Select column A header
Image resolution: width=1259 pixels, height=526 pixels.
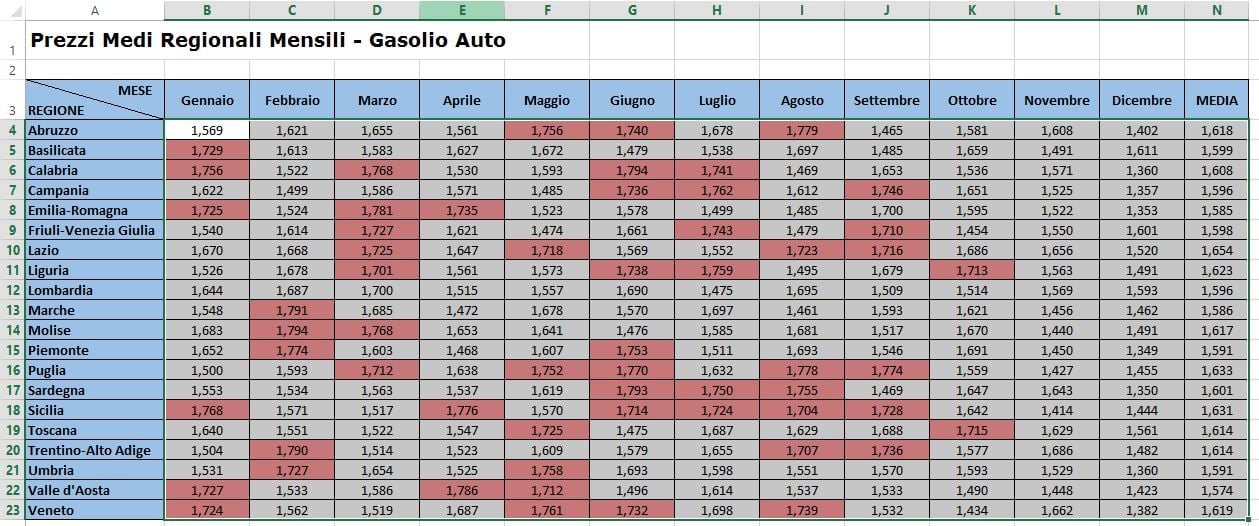click(x=95, y=10)
